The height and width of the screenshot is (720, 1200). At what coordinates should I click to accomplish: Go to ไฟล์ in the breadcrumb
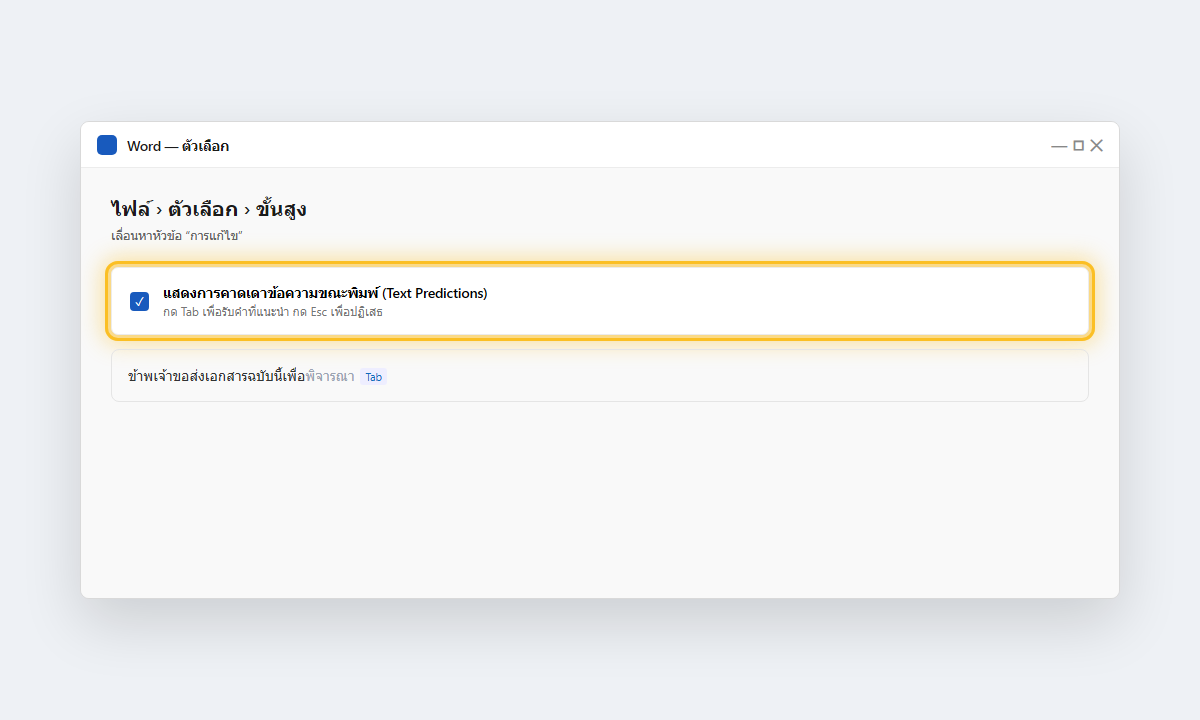[131, 210]
